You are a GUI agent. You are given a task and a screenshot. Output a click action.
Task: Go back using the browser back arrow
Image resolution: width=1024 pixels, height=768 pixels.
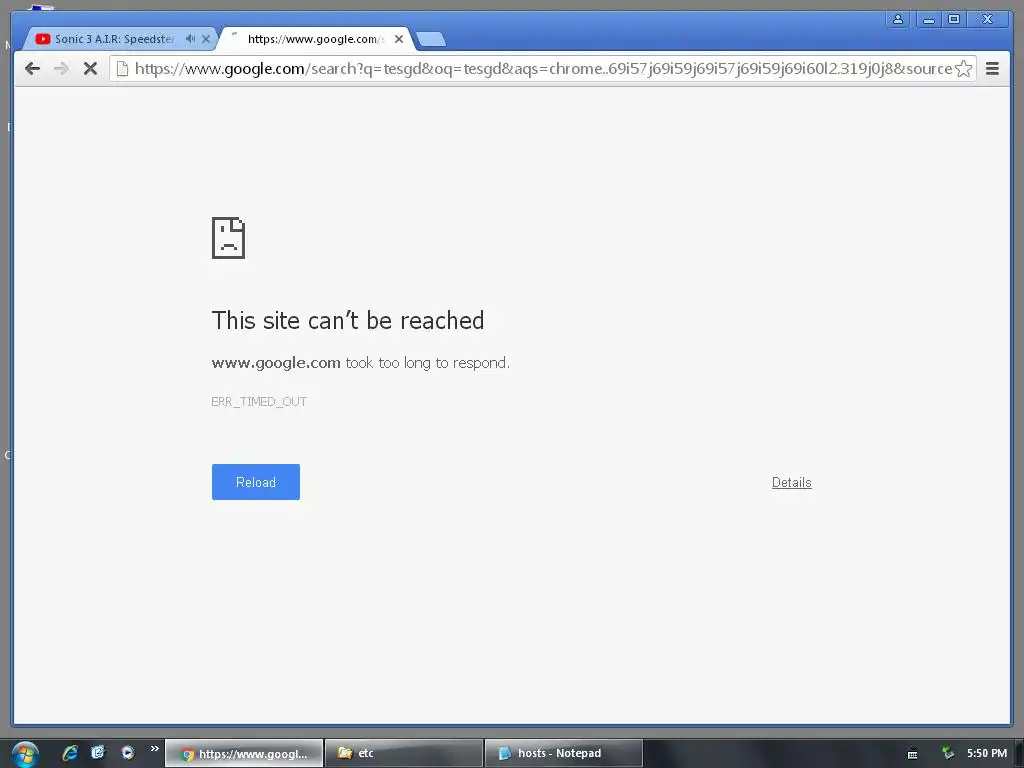coord(32,69)
